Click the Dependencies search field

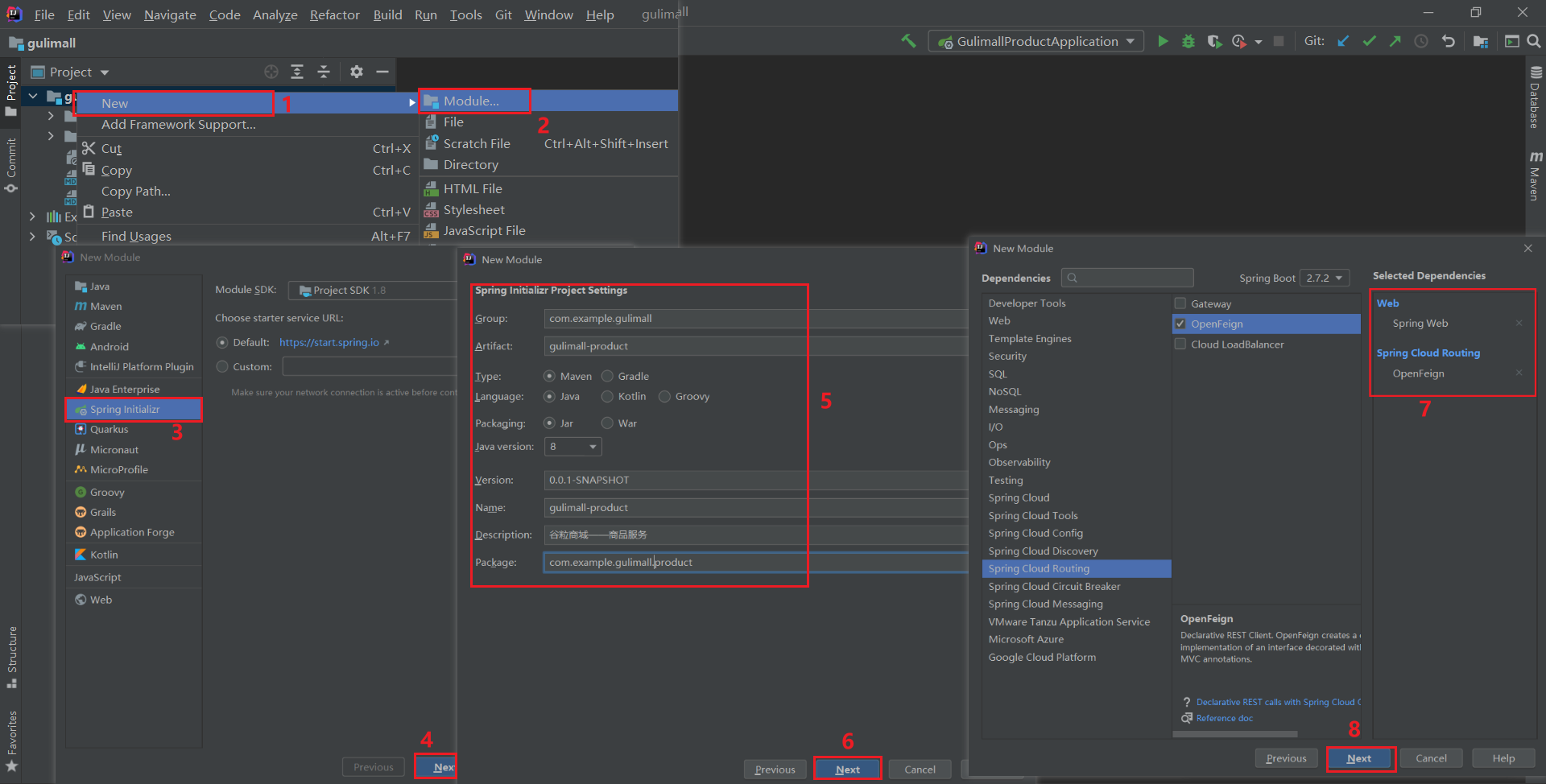[1127, 278]
